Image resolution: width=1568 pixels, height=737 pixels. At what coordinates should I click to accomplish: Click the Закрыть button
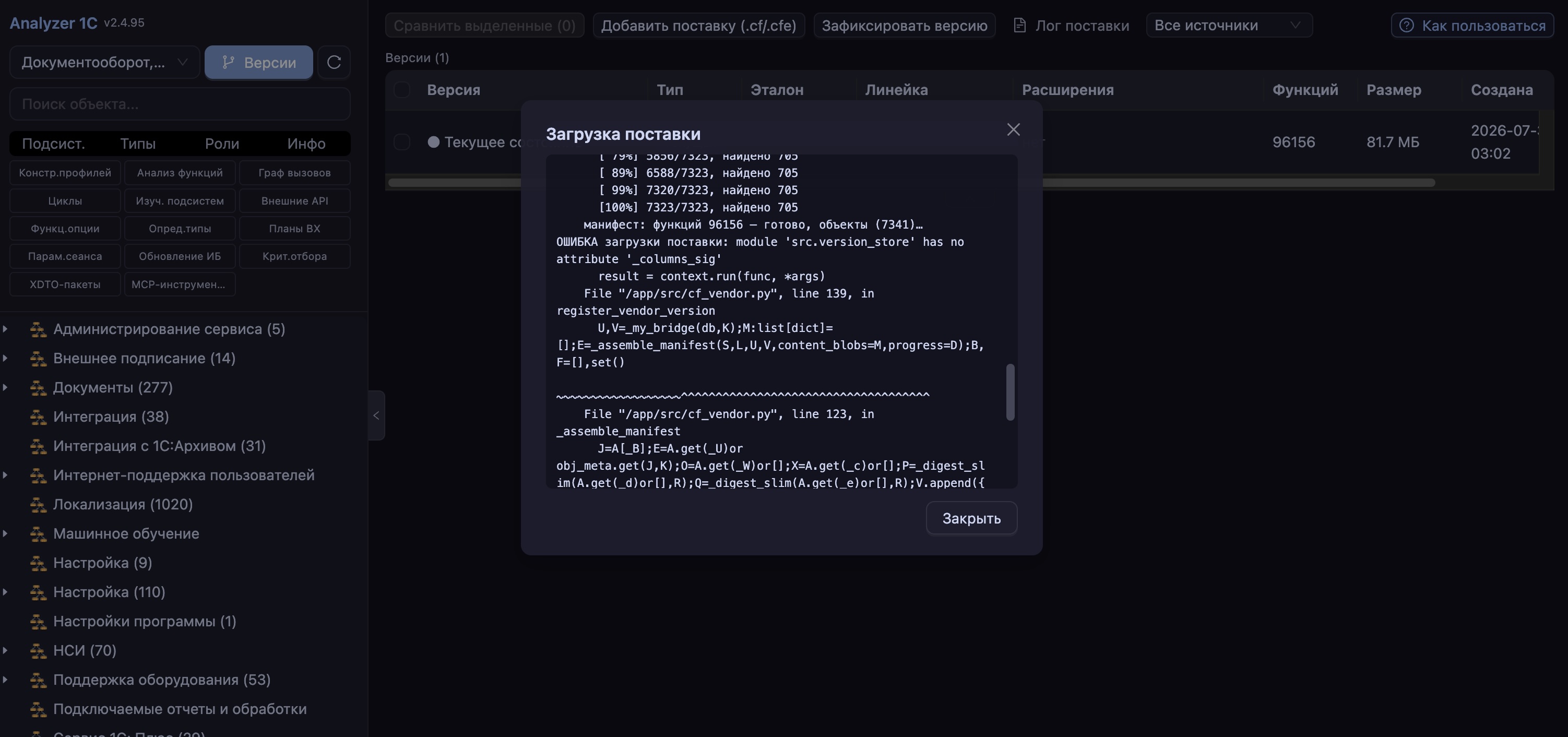point(971,518)
